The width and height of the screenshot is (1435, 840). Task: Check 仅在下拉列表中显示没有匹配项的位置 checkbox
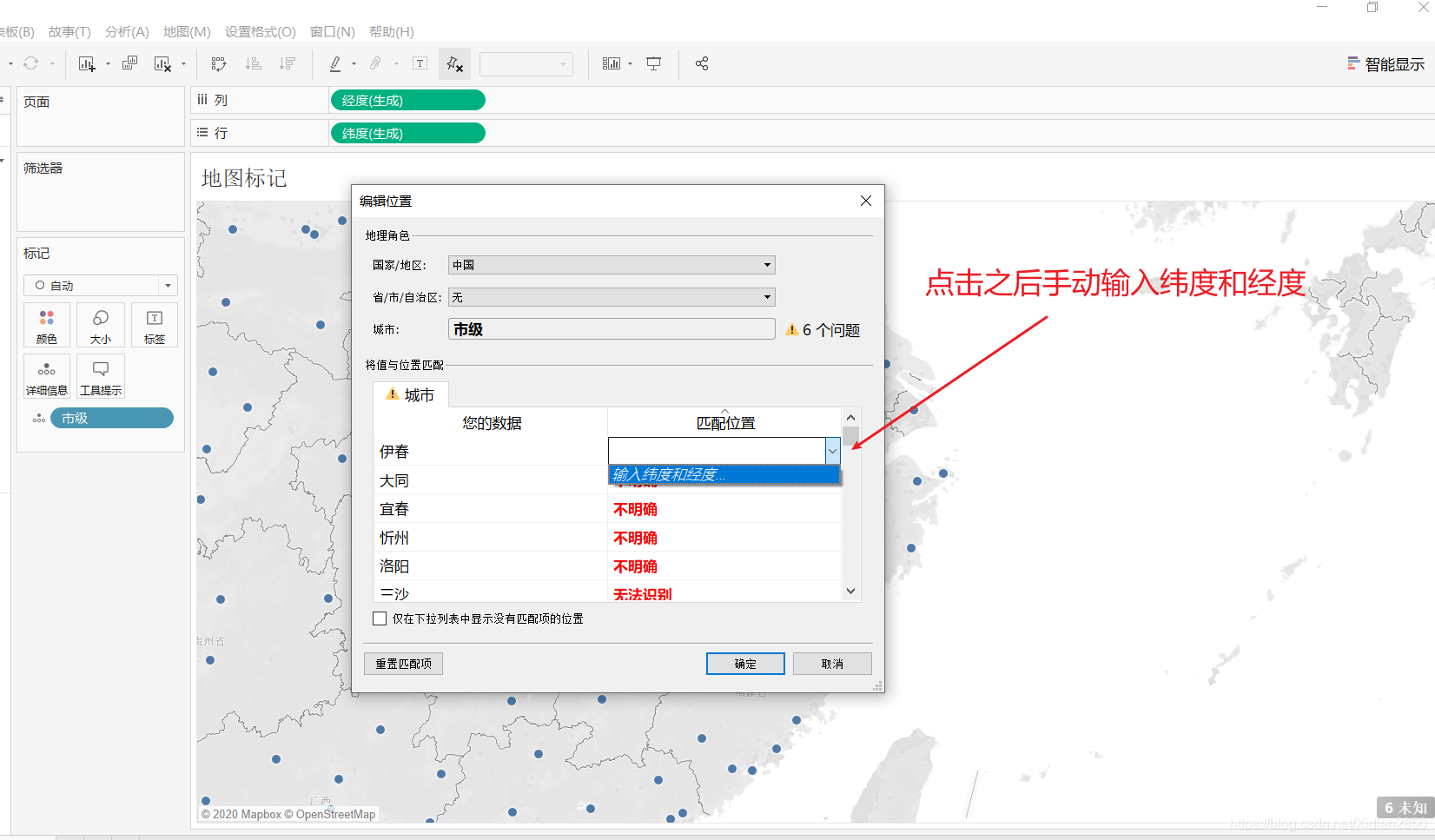(x=380, y=618)
